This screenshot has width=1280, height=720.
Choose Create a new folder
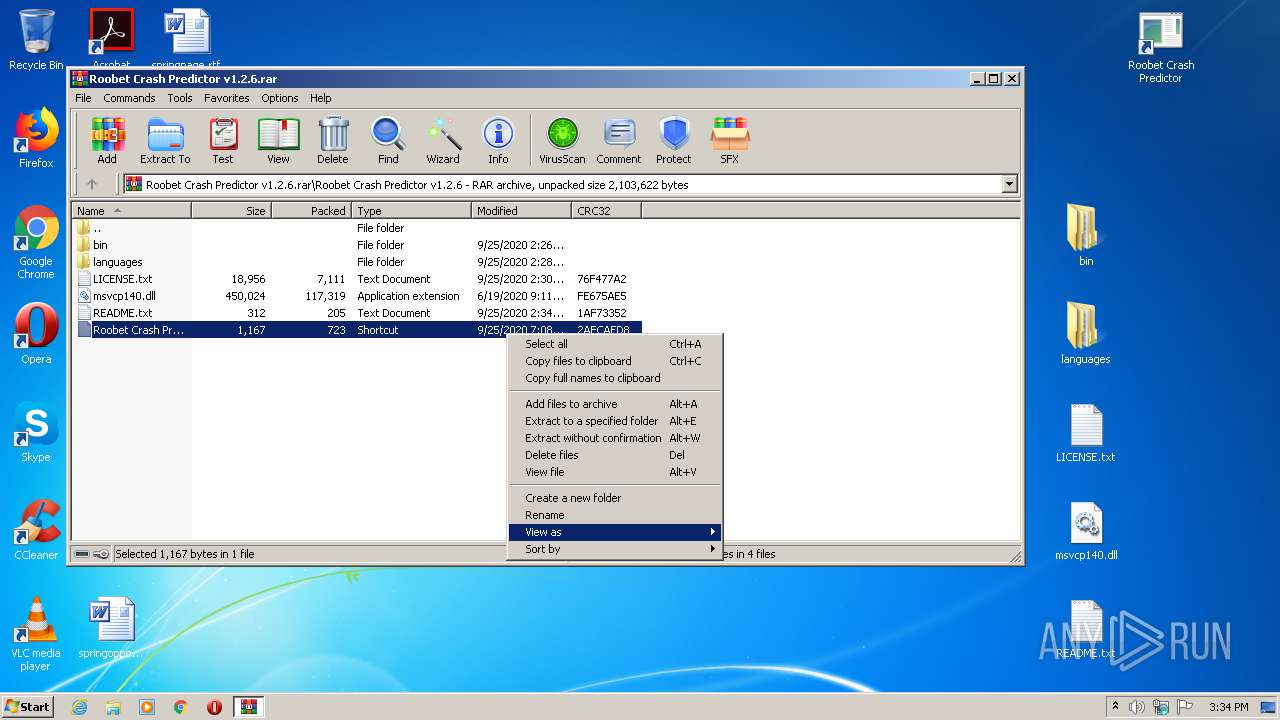click(x=614, y=498)
